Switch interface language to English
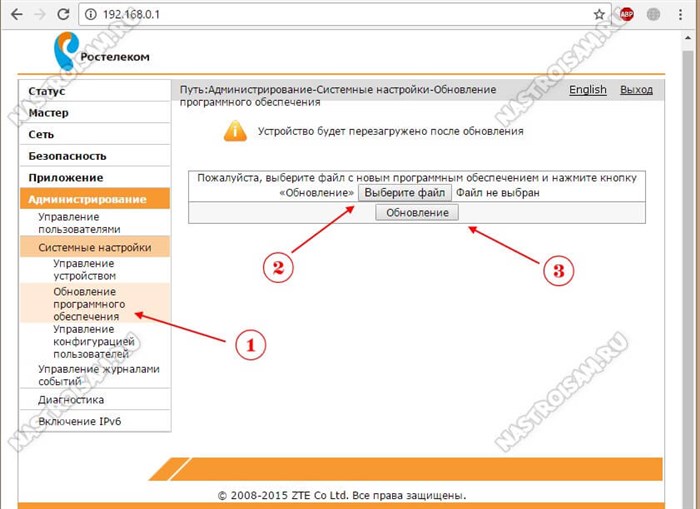The height and width of the screenshot is (509, 700). point(588,90)
